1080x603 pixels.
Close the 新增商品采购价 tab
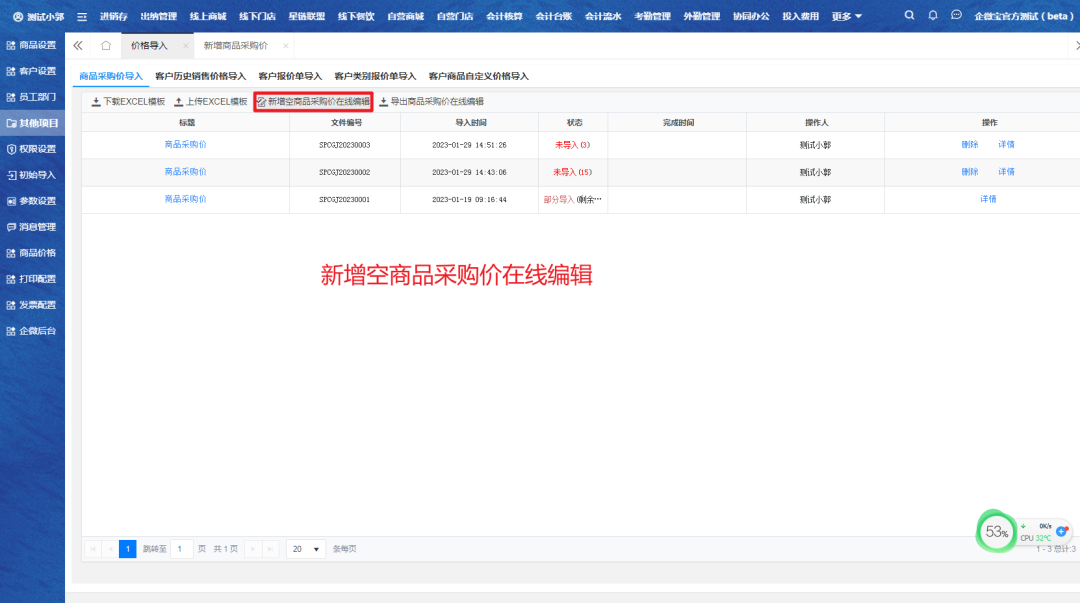[285, 46]
